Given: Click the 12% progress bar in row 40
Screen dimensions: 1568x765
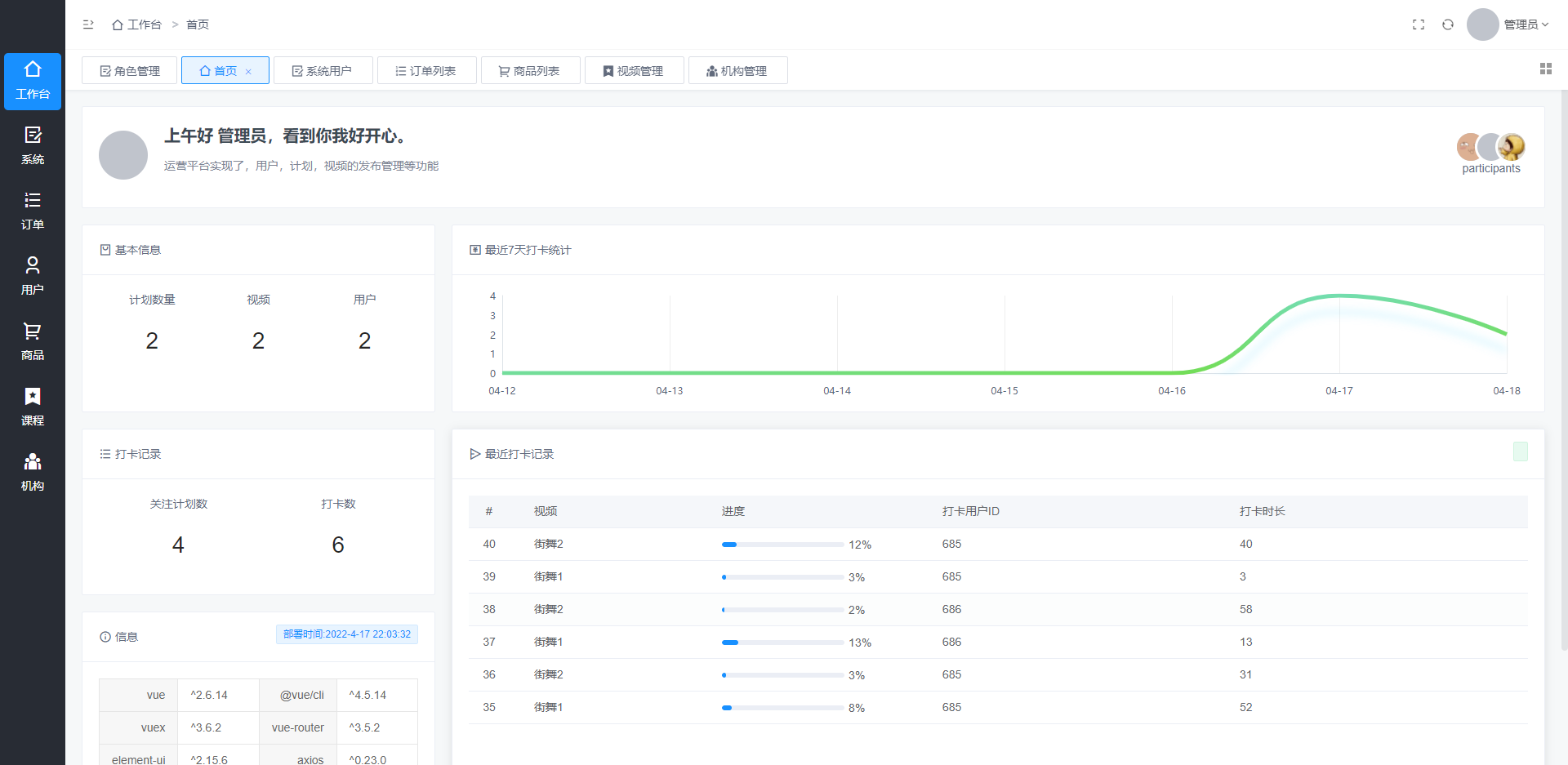Looking at the screenshot, I should pos(782,545).
